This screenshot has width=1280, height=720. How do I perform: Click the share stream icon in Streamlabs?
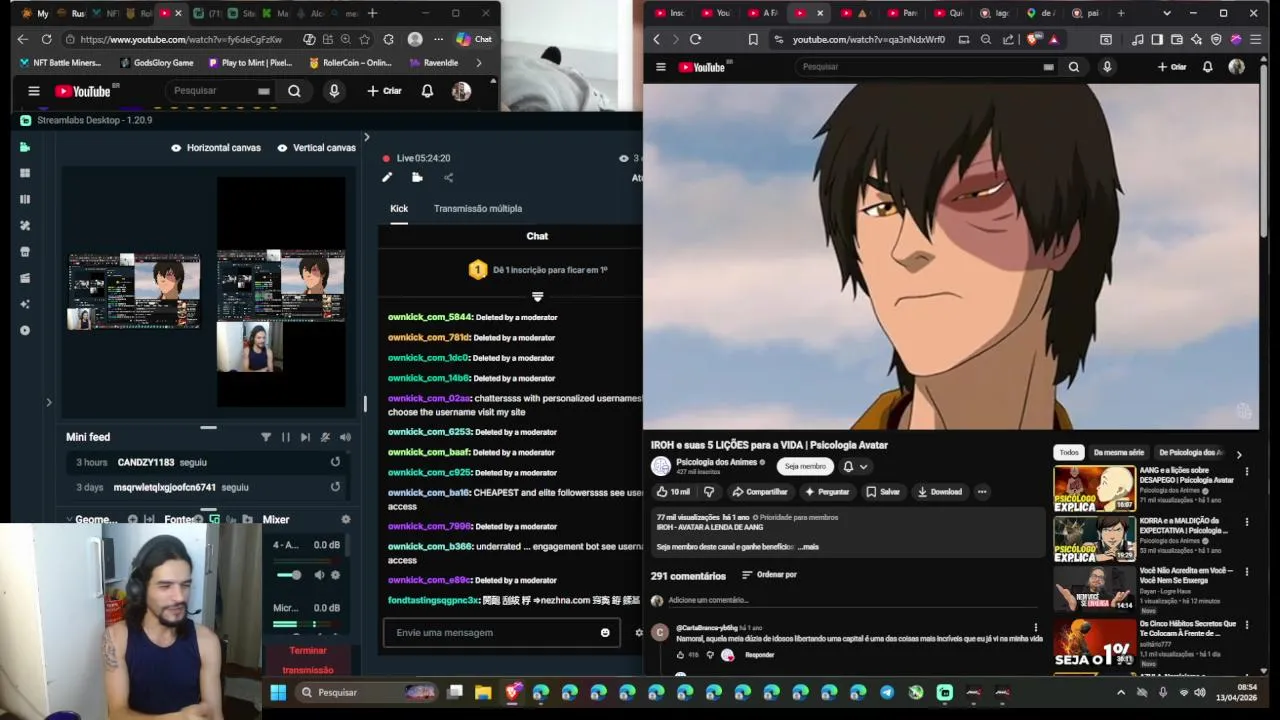pyautogui.click(x=448, y=177)
